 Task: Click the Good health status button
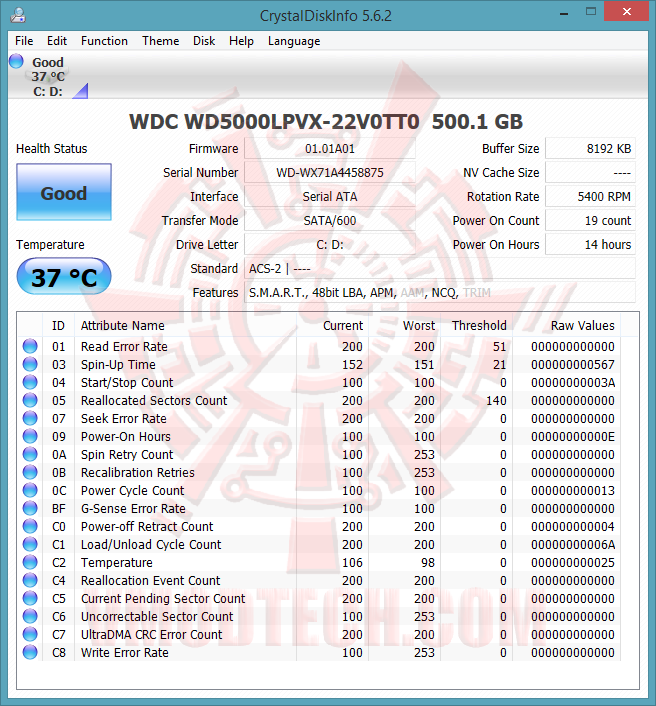point(64,192)
